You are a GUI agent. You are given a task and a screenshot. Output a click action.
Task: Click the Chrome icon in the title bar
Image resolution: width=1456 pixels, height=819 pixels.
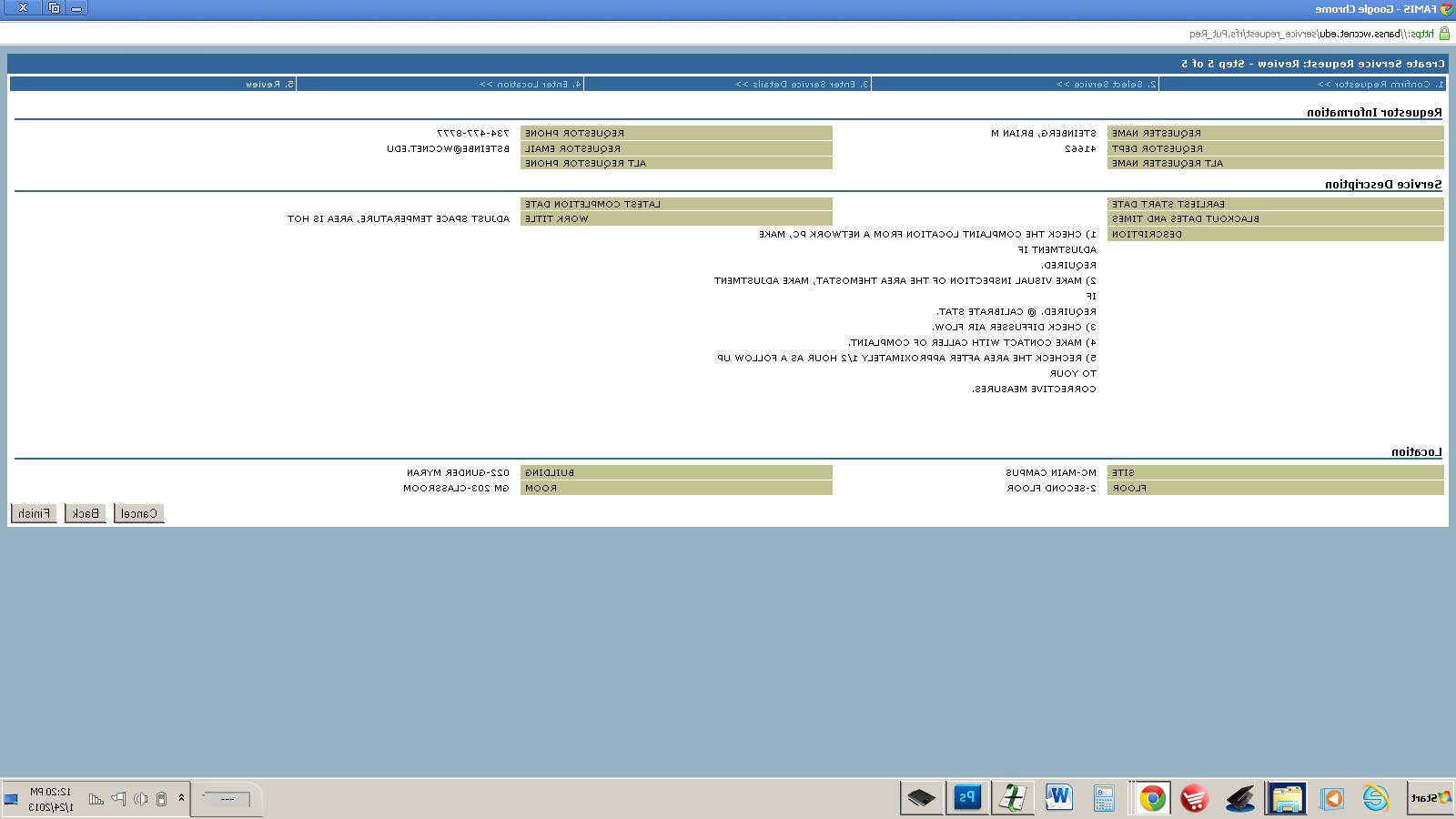(1446, 8)
